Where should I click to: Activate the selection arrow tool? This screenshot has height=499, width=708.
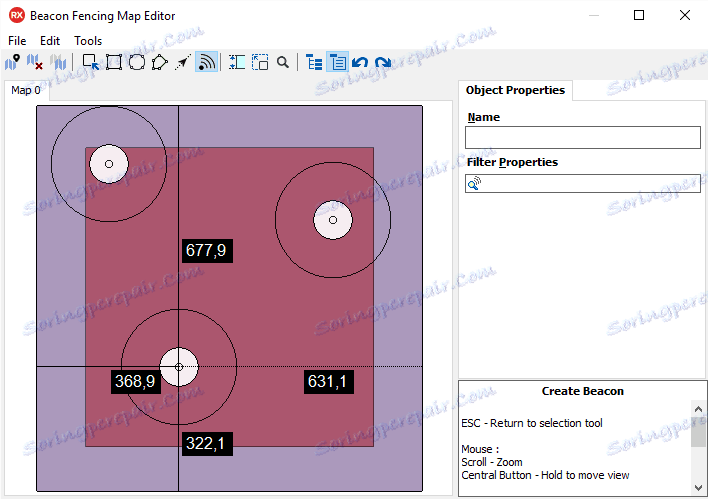click(91, 62)
